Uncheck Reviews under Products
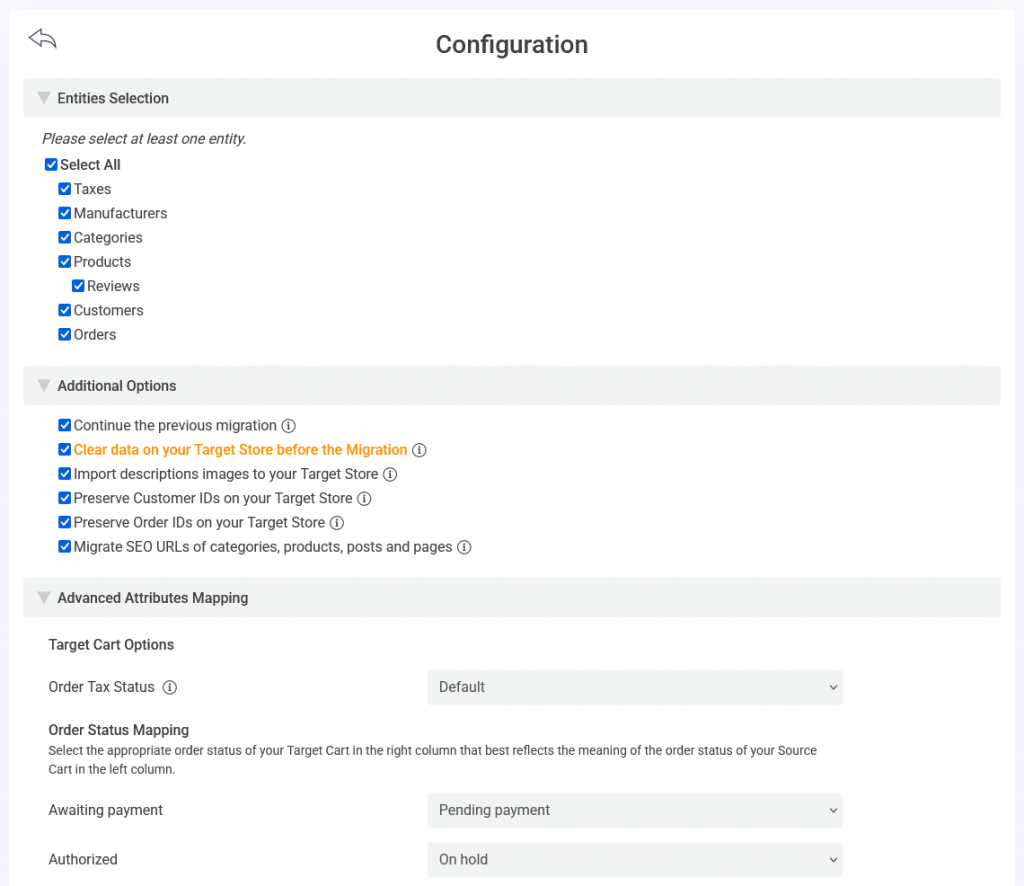 coord(78,286)
